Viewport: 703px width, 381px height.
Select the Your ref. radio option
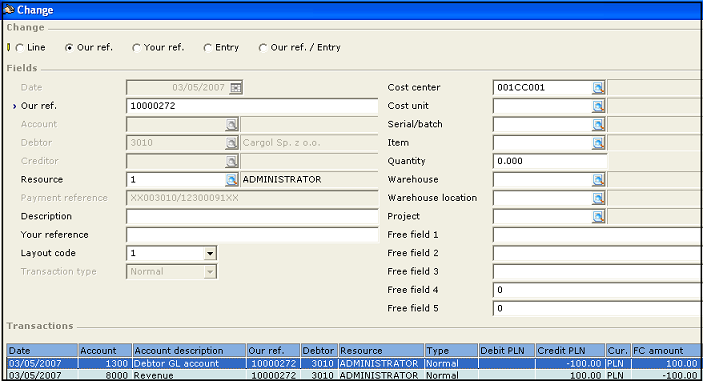point(137,48)
